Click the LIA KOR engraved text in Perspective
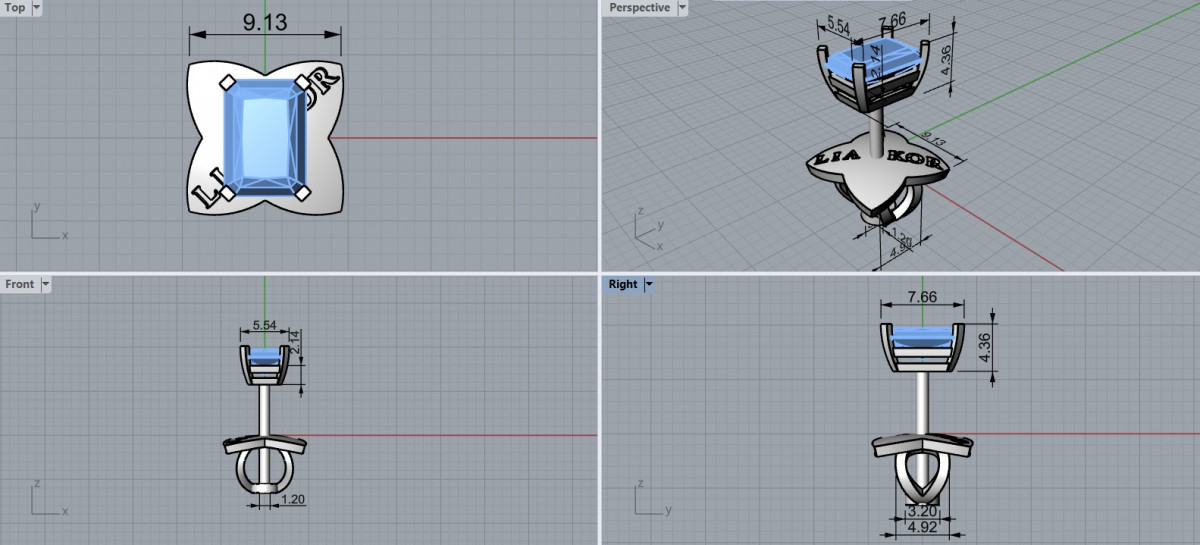The image size is (1200, 545). 873,160
